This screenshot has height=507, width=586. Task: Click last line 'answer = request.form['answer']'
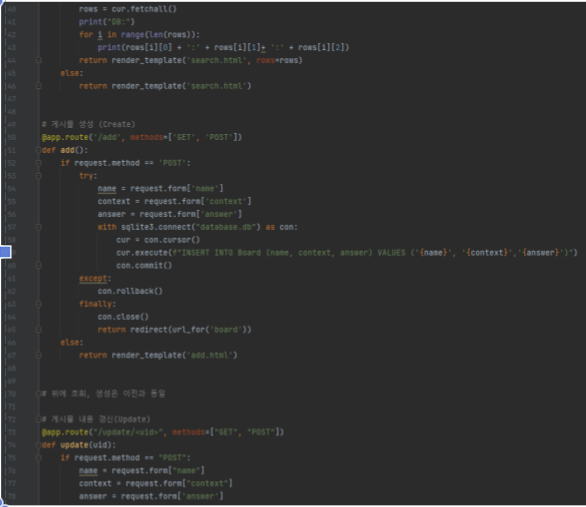click(151, 496)
